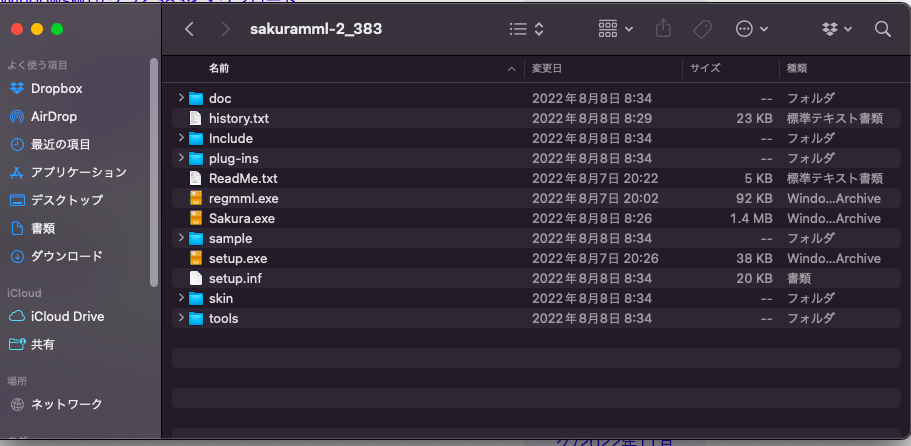Click the 23 KB size value

[754, 118]
